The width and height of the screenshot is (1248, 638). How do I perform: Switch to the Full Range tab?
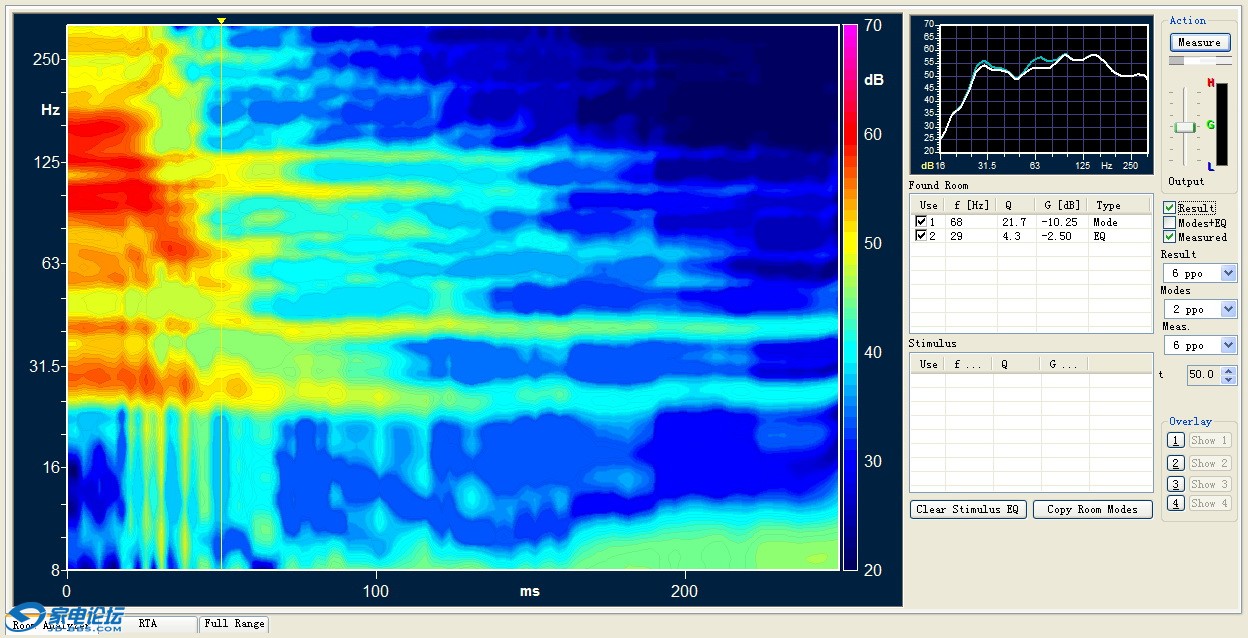tap(235, 624)
